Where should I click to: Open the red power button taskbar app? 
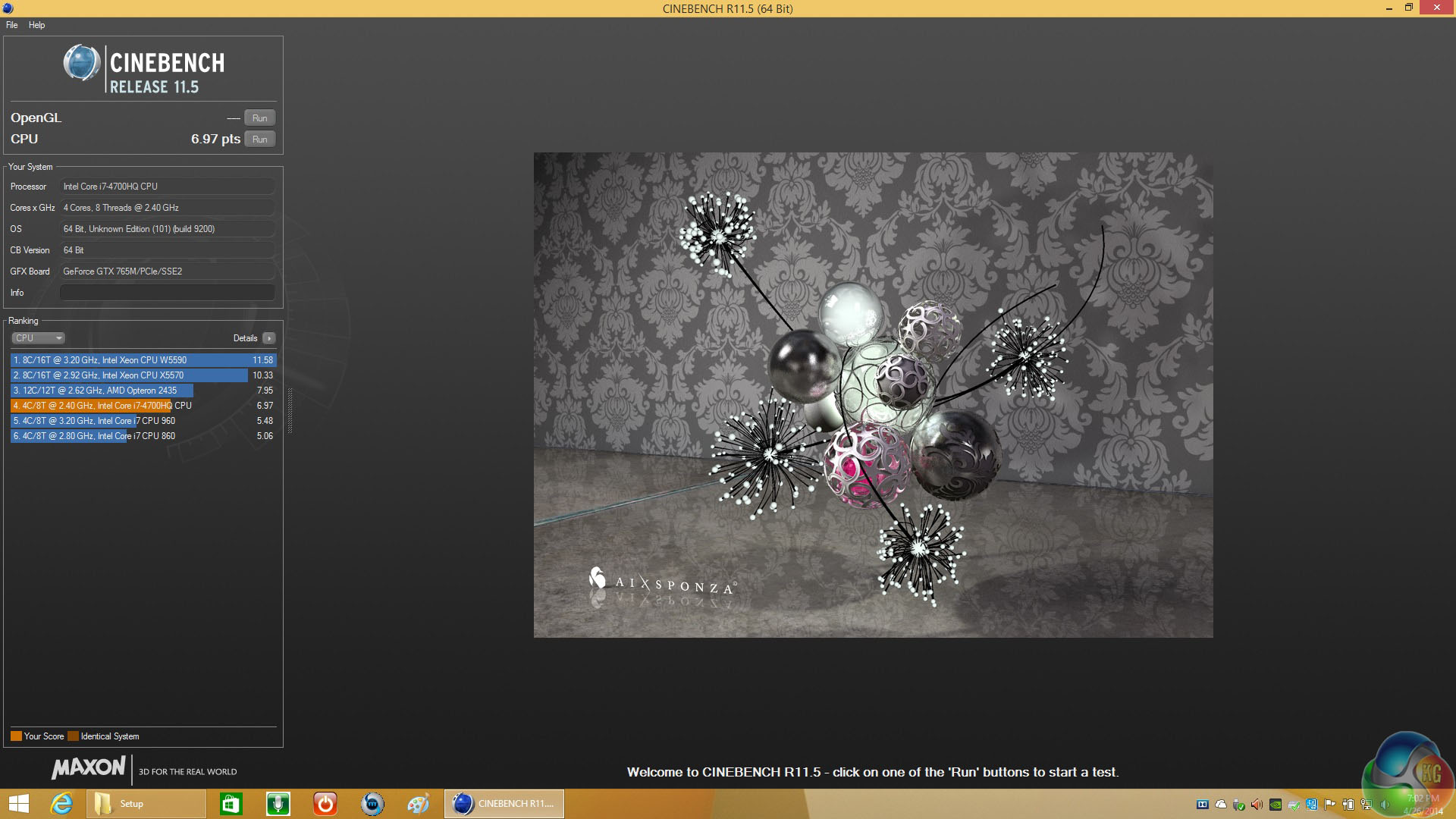(x=325, y=804)
